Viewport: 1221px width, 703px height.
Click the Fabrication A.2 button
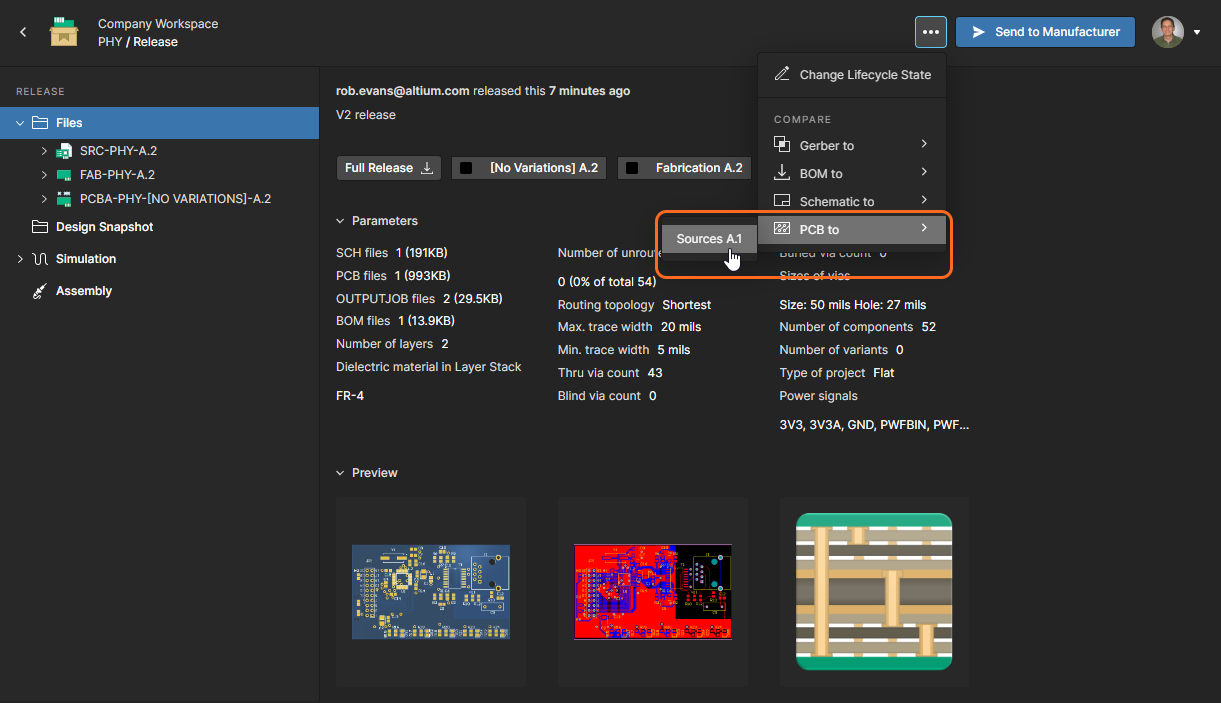coord(686,168)
